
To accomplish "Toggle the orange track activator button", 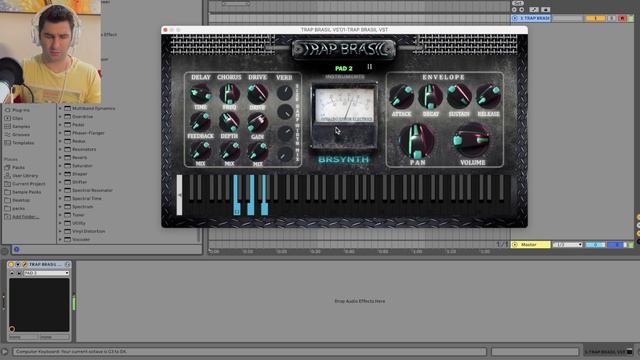I will 595,18.
